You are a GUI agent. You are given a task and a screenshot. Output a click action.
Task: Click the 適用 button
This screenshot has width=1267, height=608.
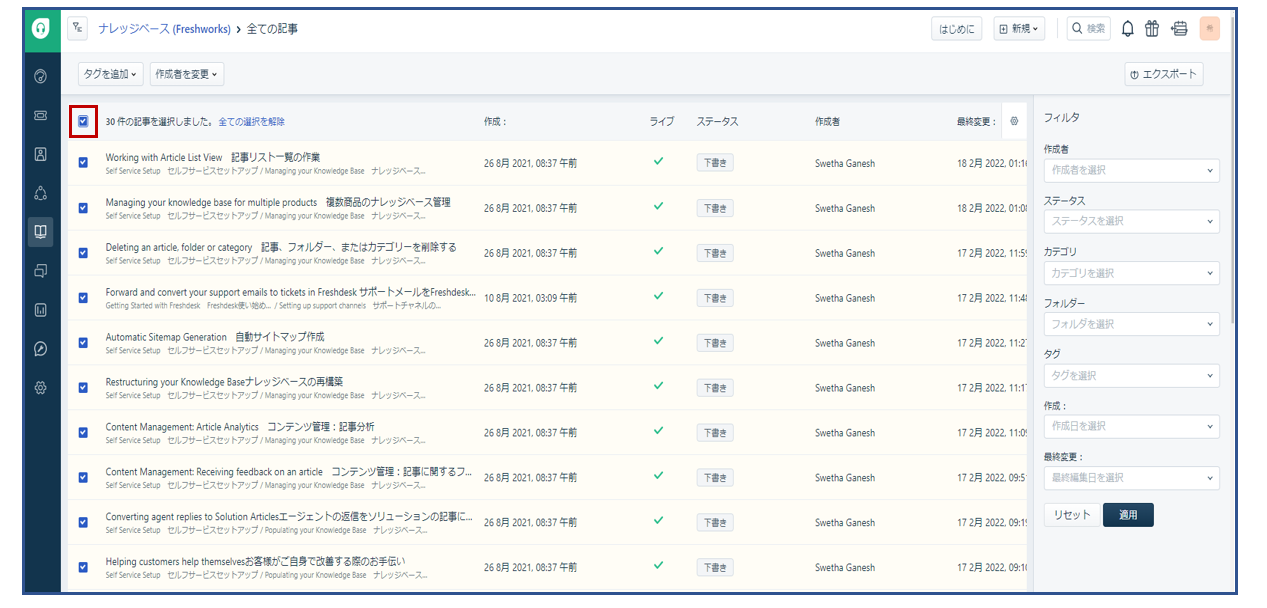point(1128,515)
